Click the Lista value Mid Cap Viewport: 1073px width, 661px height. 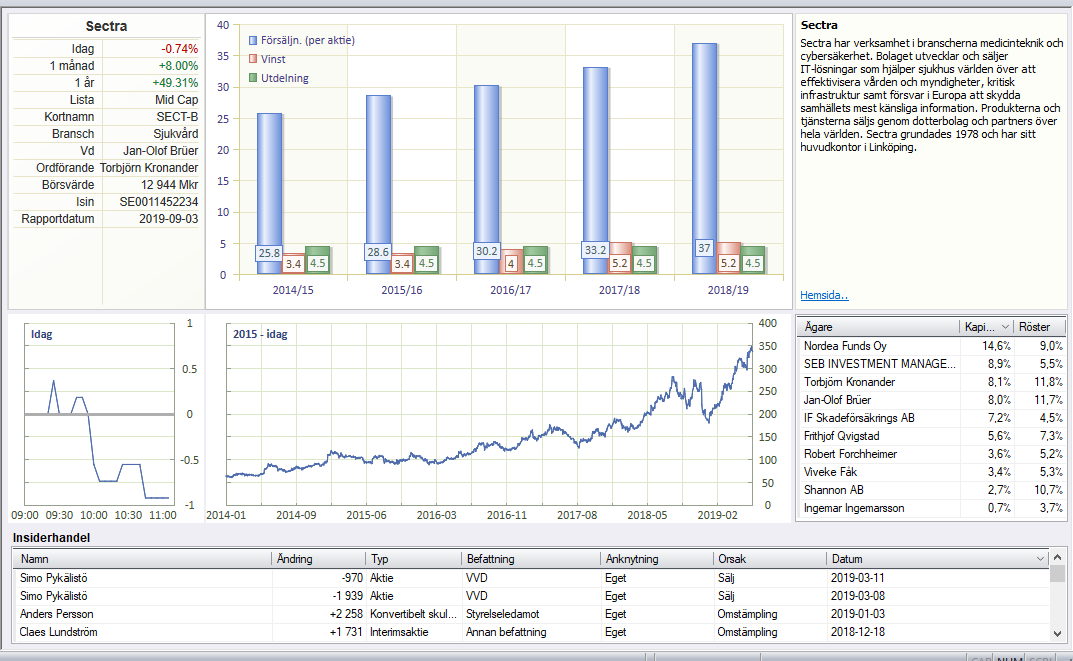pyautogui.click(x=177, y=100)
